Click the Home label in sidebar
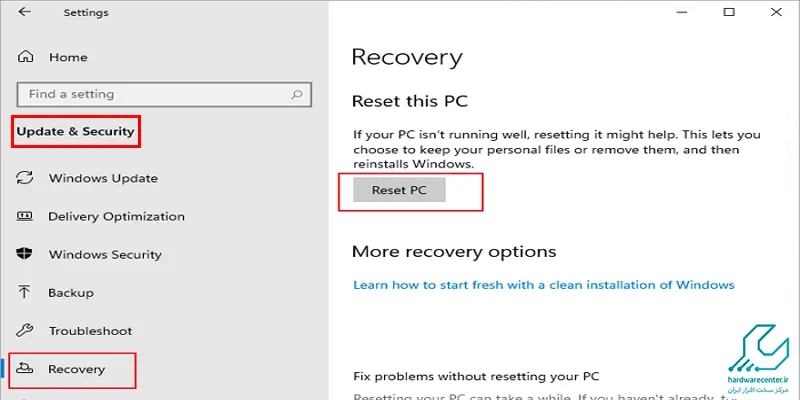The height and width of the screenshot is (400, 800). click(68, 57)
